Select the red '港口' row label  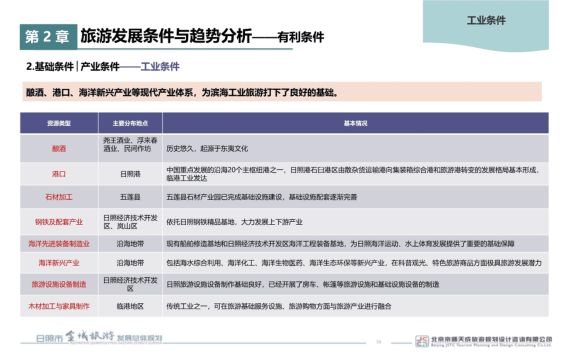pyautogui.click(x=59, y=174)
